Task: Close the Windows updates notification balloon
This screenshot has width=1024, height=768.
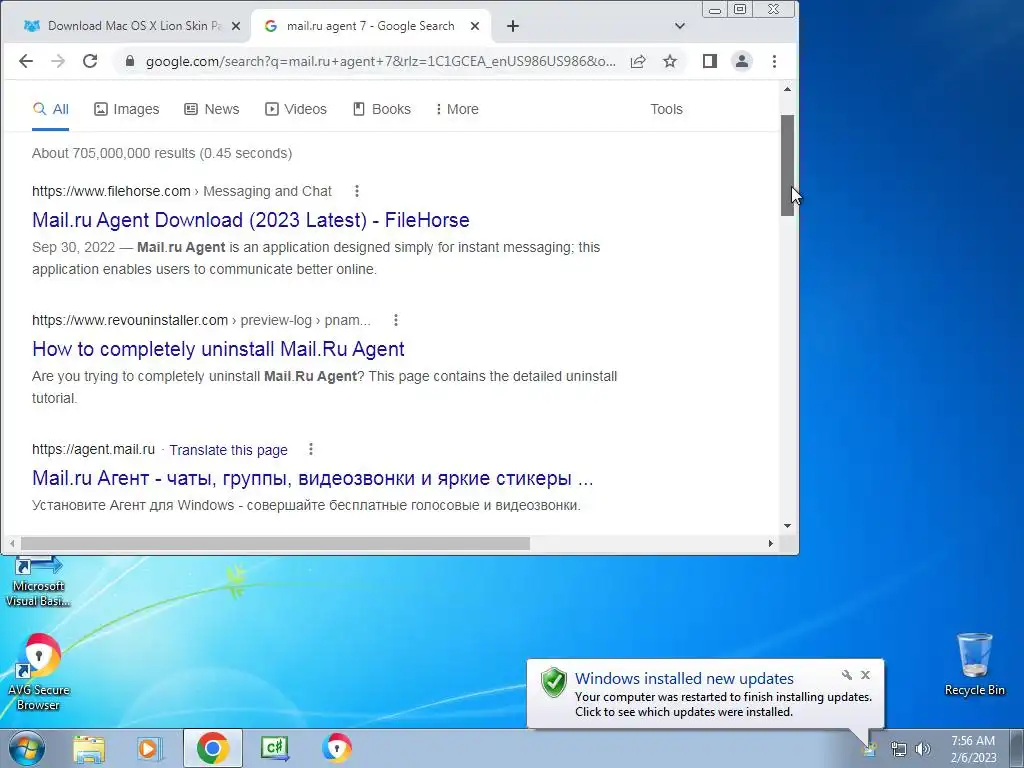Action: point(865,675)
